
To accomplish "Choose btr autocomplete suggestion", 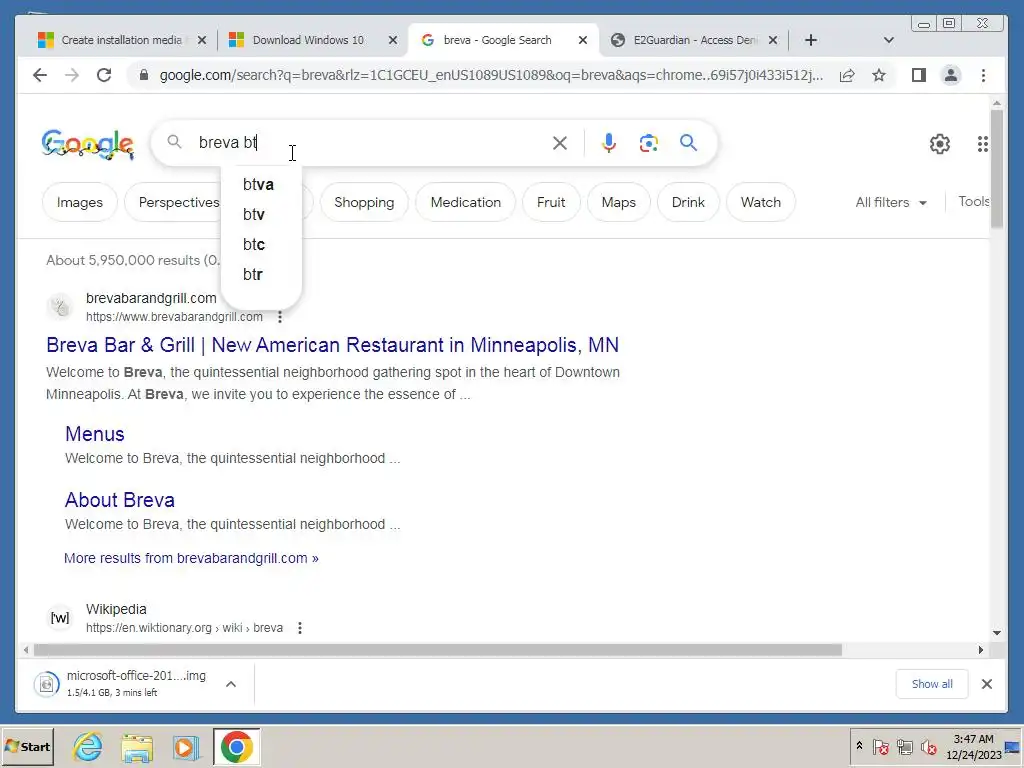I will tap(261, 274).
